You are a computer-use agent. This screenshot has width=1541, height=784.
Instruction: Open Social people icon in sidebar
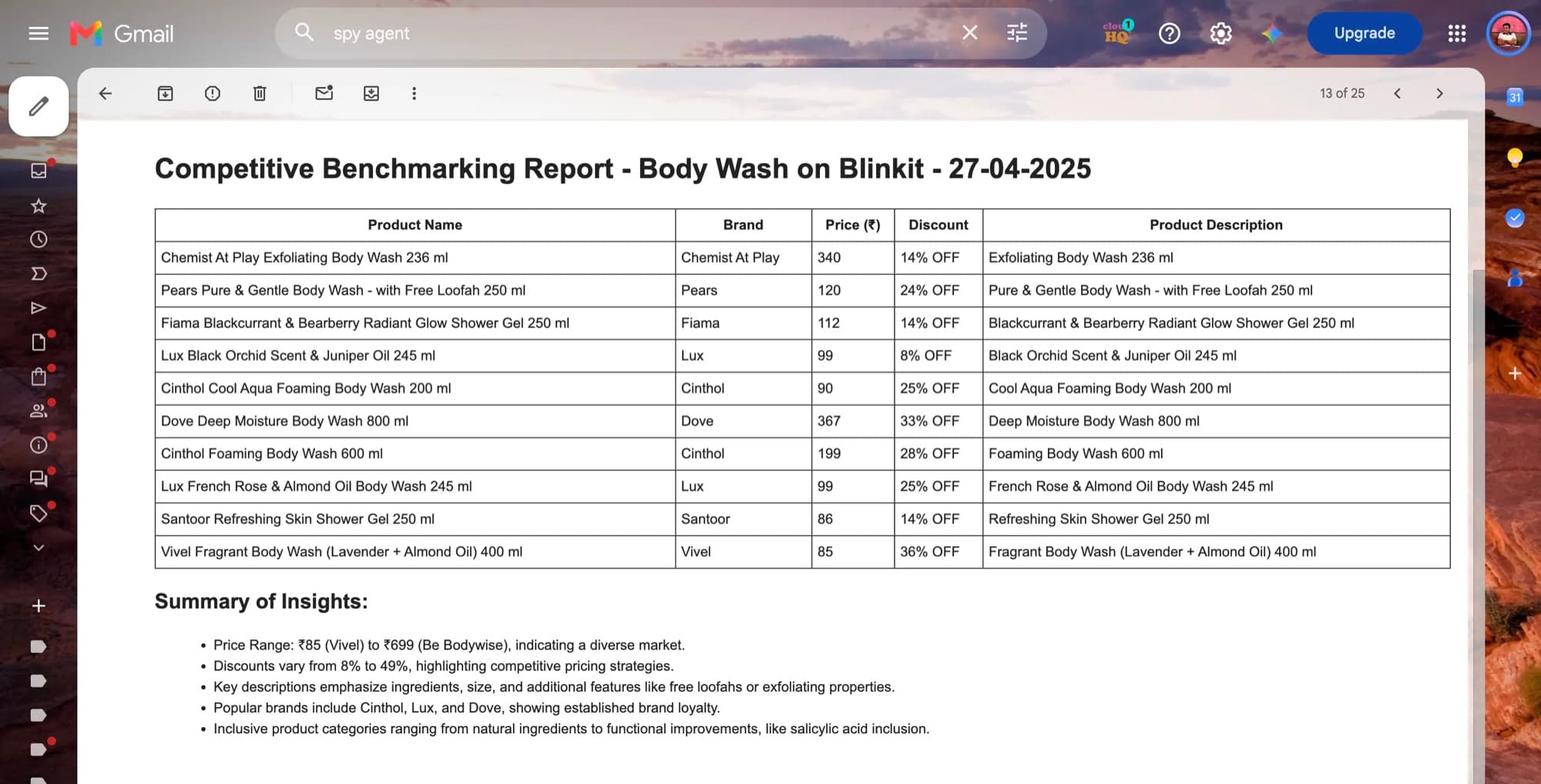click(39, 410)
